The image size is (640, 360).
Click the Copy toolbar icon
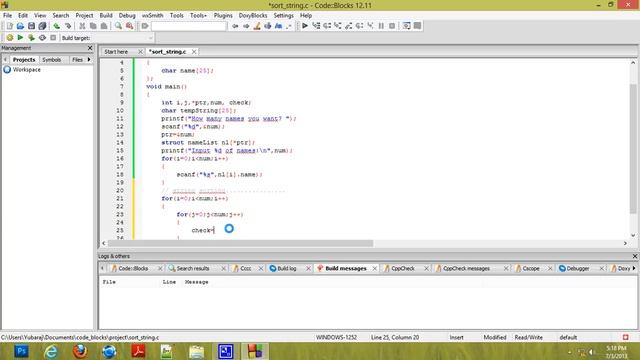(93, 26)
